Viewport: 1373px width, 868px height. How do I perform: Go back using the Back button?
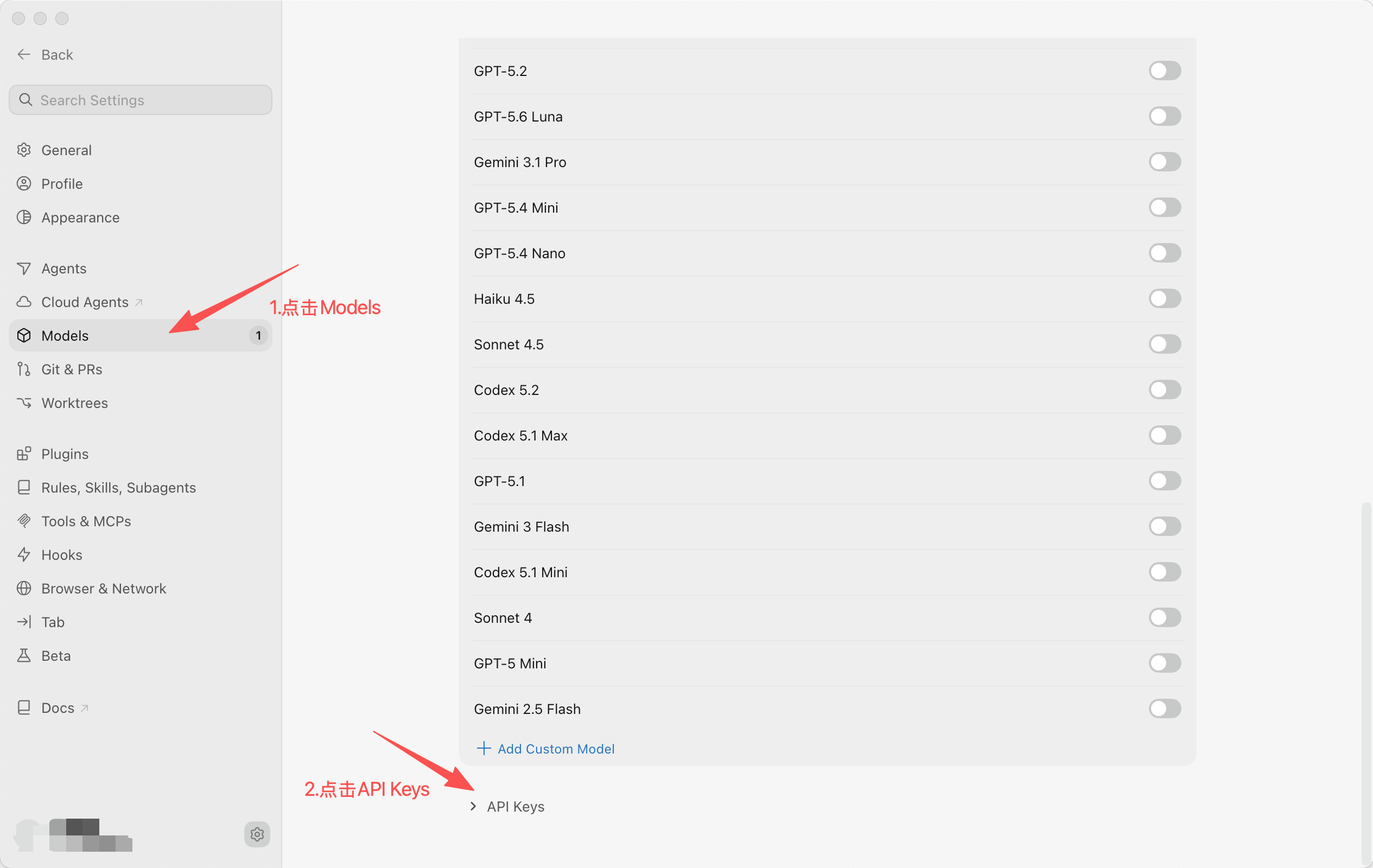tap(45, 55)
